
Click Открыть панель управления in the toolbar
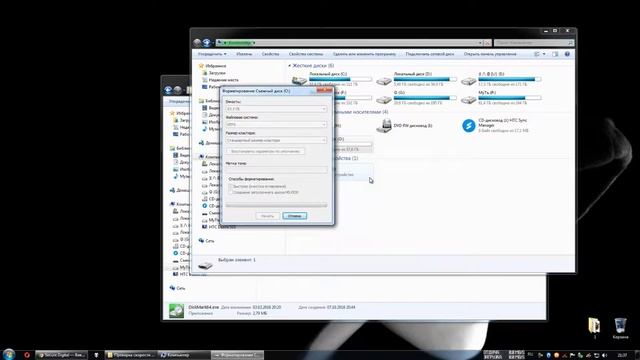pos(490,54)
